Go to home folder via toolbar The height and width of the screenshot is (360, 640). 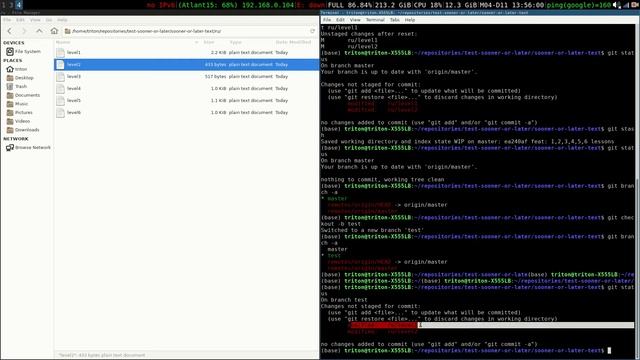click(54, 31)
